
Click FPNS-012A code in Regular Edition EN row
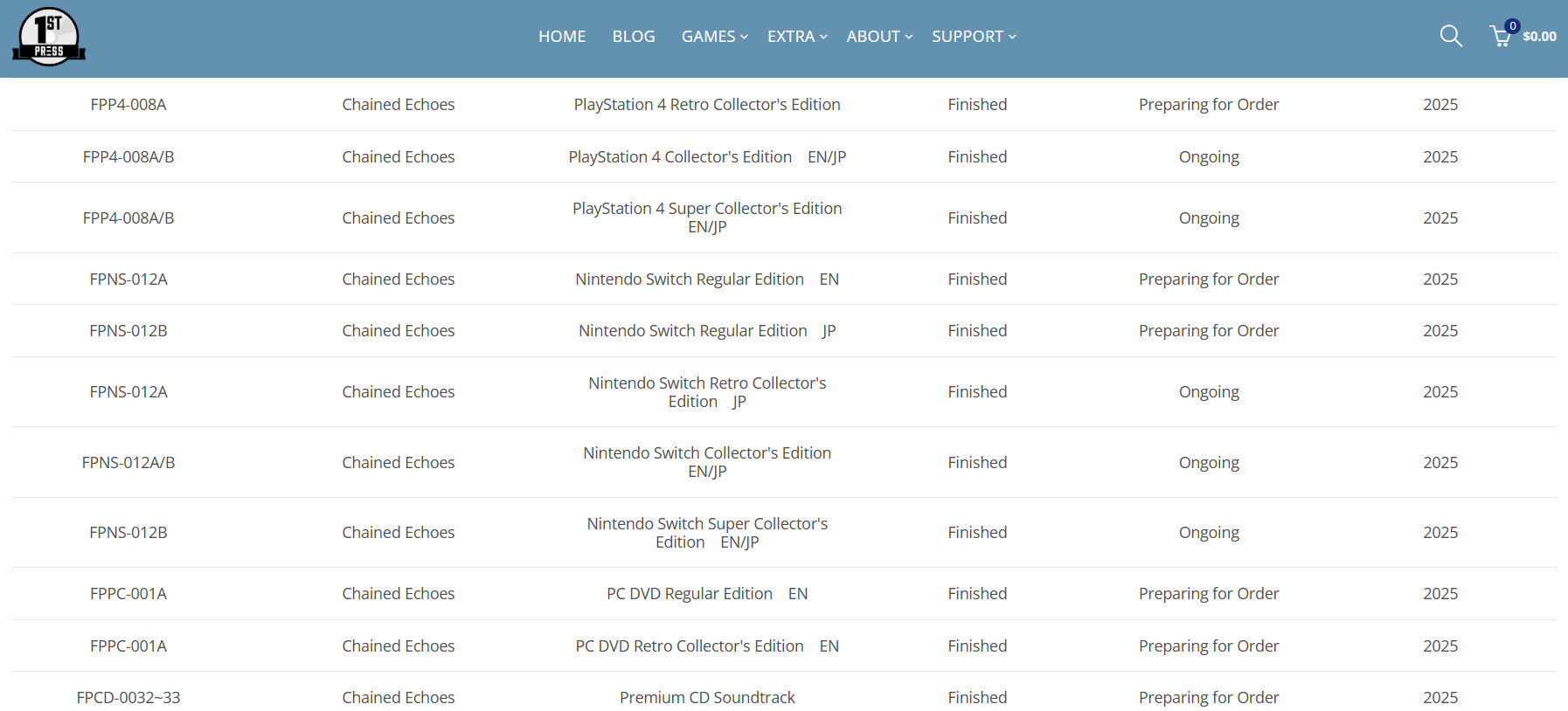click(128, 280)
